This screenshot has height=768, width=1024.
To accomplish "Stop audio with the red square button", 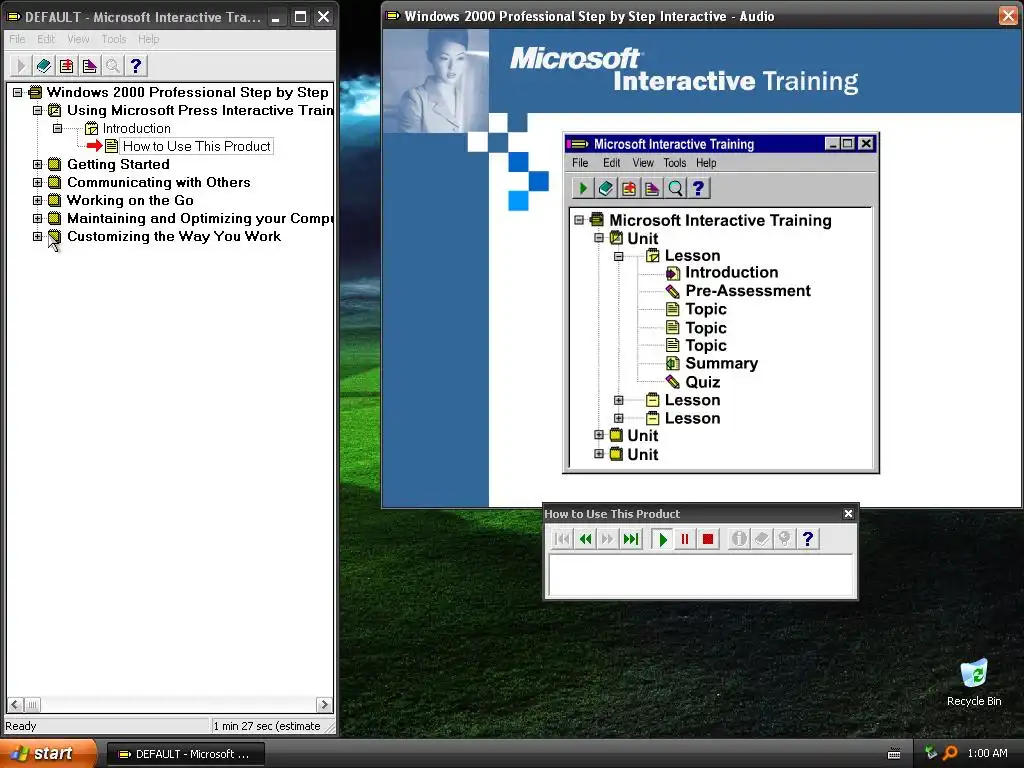I will pos(707,539).
